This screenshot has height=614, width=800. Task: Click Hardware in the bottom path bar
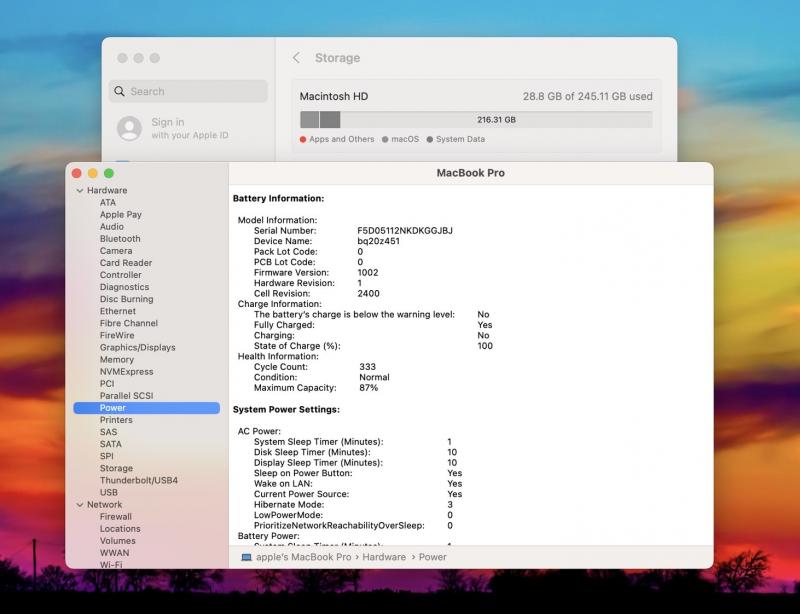[384, 557]
